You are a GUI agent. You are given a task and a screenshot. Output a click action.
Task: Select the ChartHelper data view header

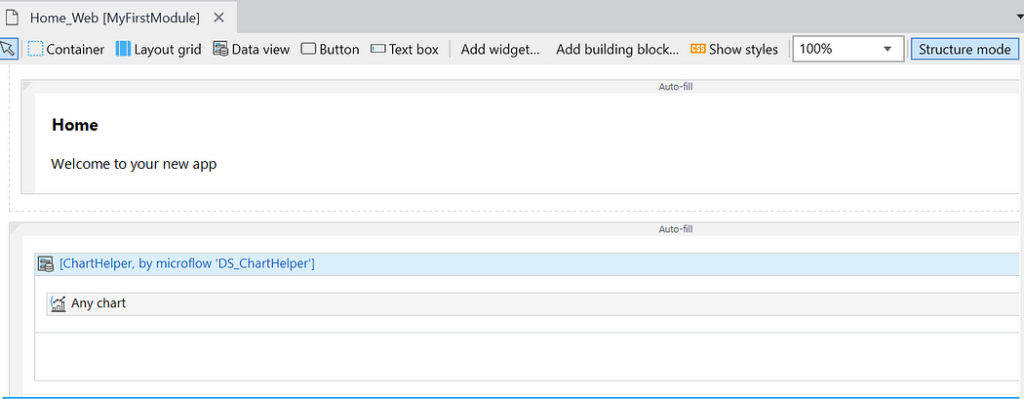coord(526,264)
